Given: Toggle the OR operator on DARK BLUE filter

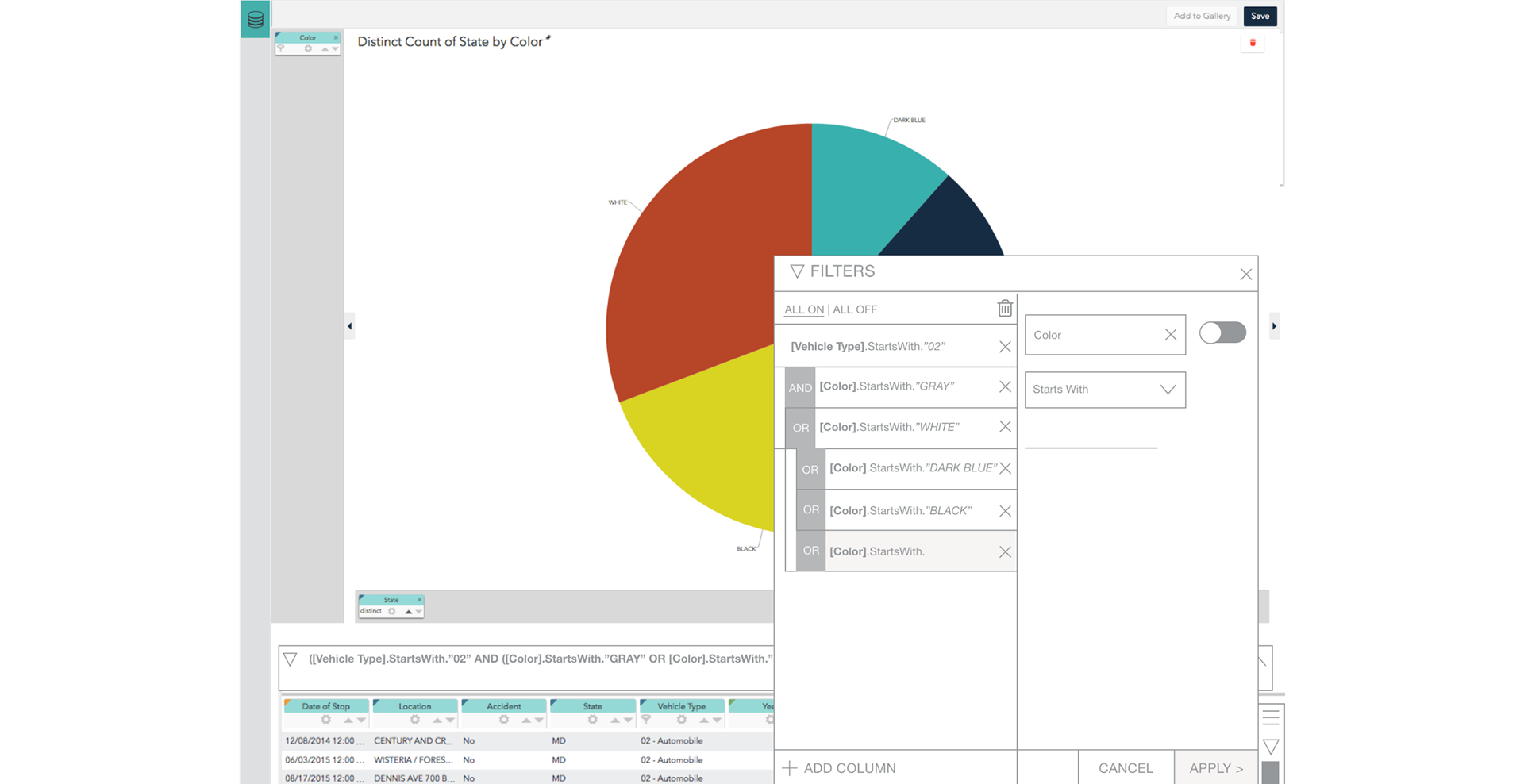Looking at the screenshot, I should 810,469.
